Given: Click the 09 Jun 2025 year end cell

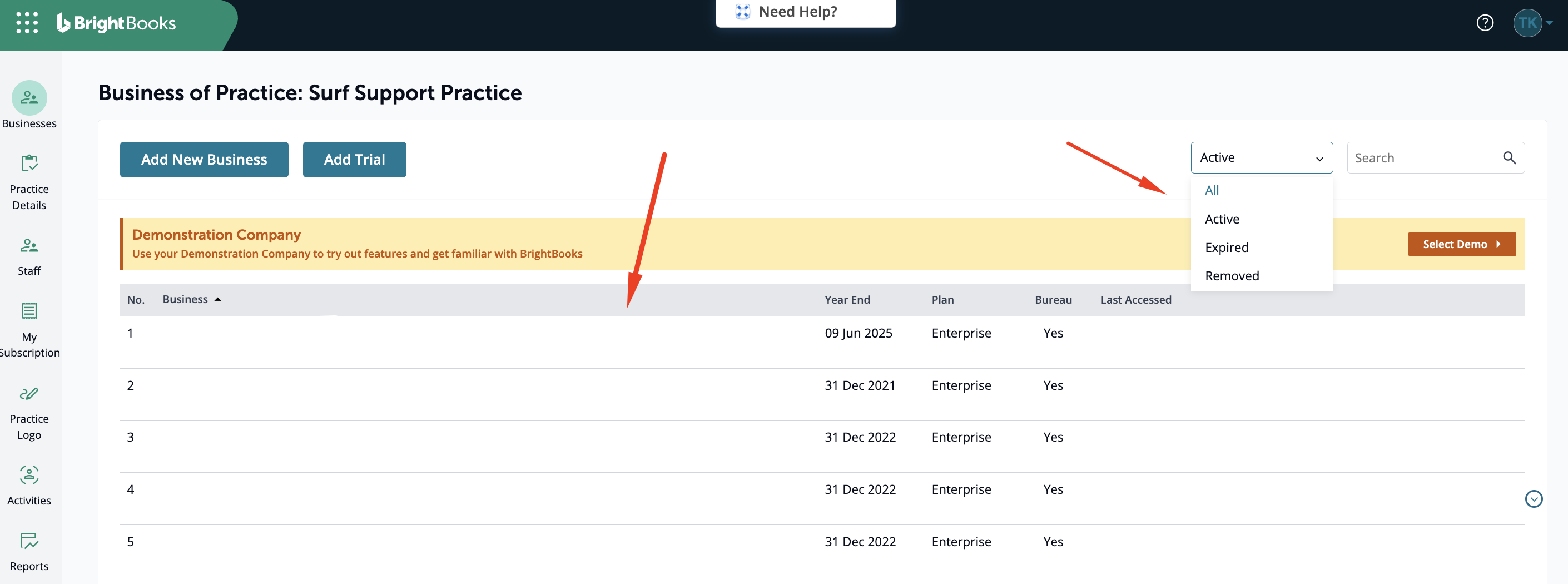Looking at the screenshot, I should pyautogui.click(x=859, y=333).
